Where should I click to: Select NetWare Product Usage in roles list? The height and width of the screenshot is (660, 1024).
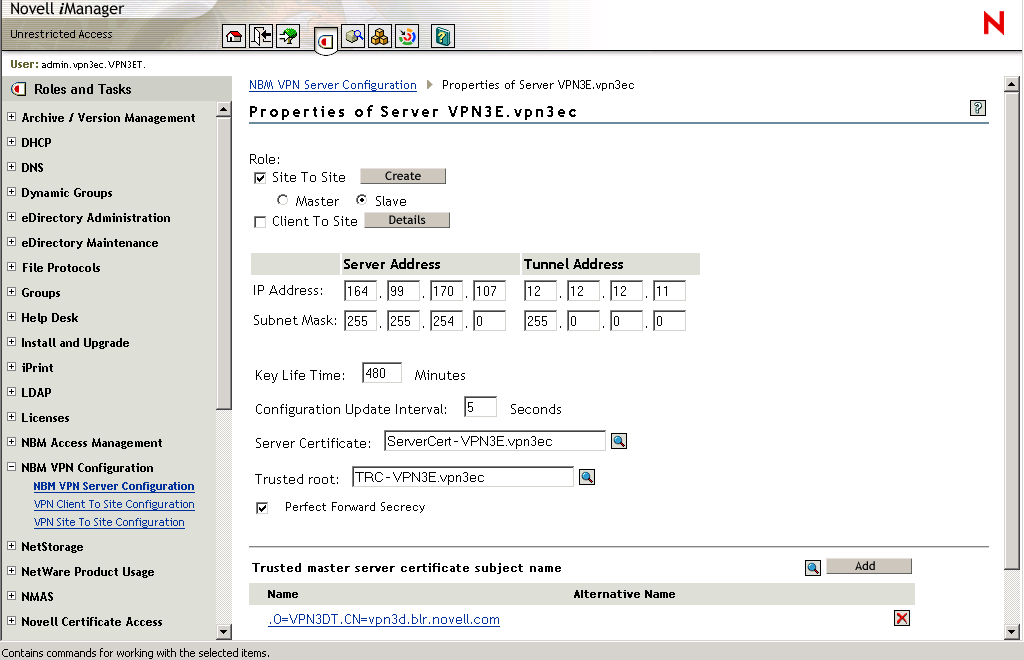pyautogui.click(x=88, y=572)
